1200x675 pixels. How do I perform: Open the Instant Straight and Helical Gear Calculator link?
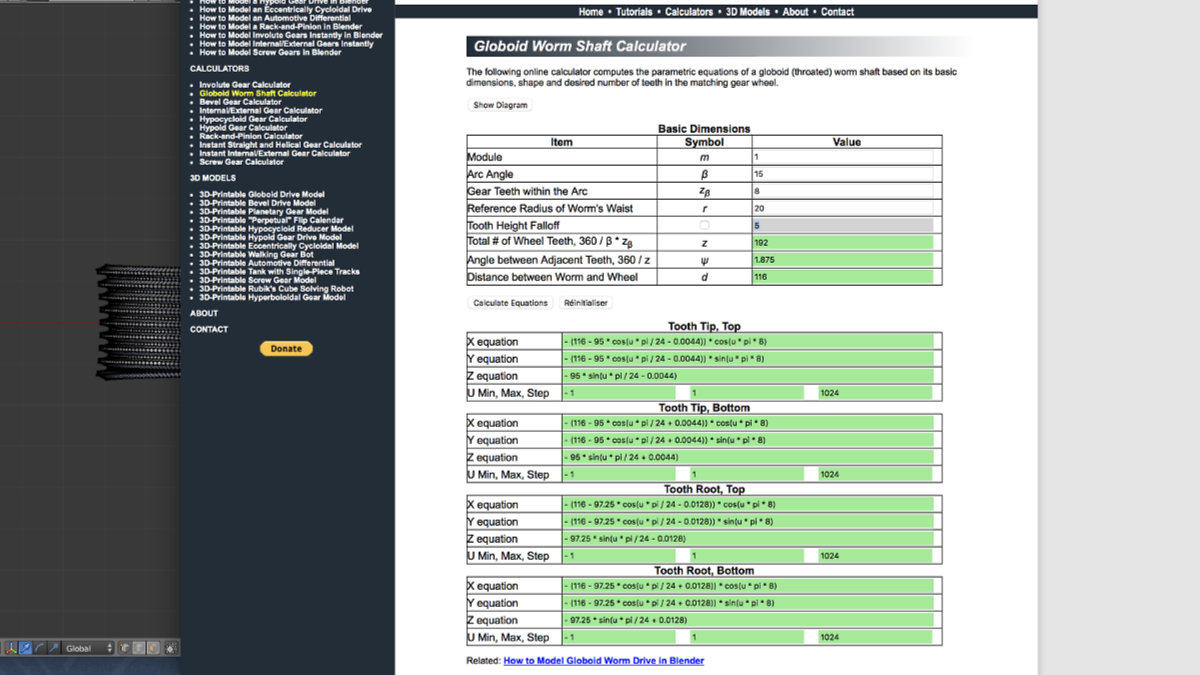280,145
